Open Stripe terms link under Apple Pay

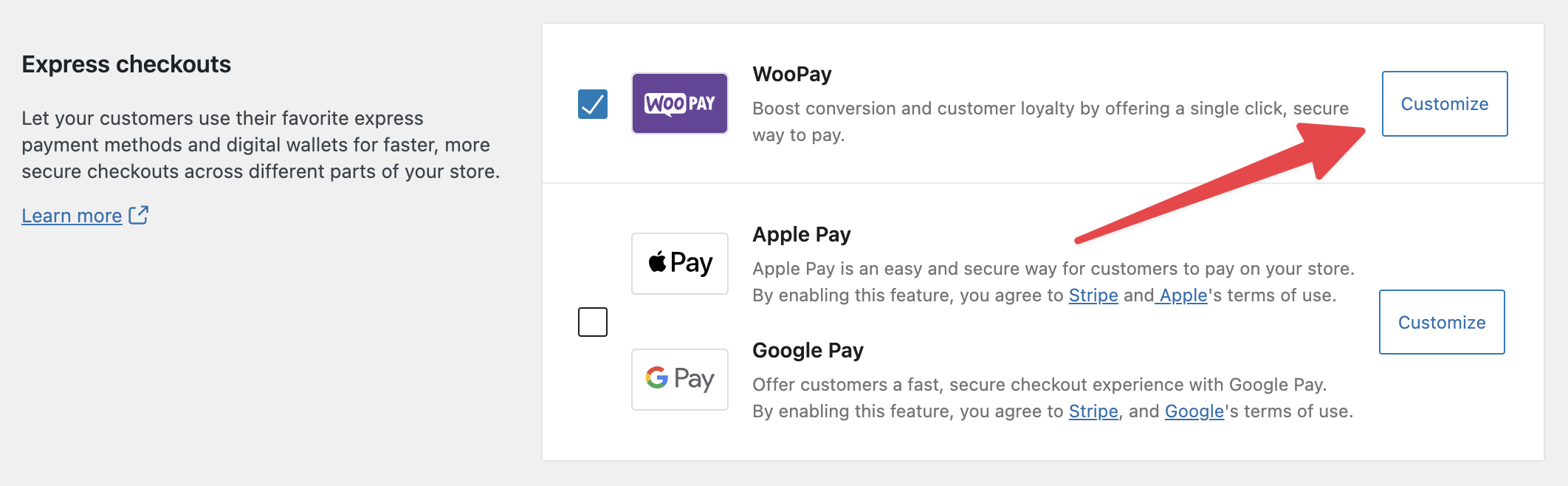[1093, 295]
